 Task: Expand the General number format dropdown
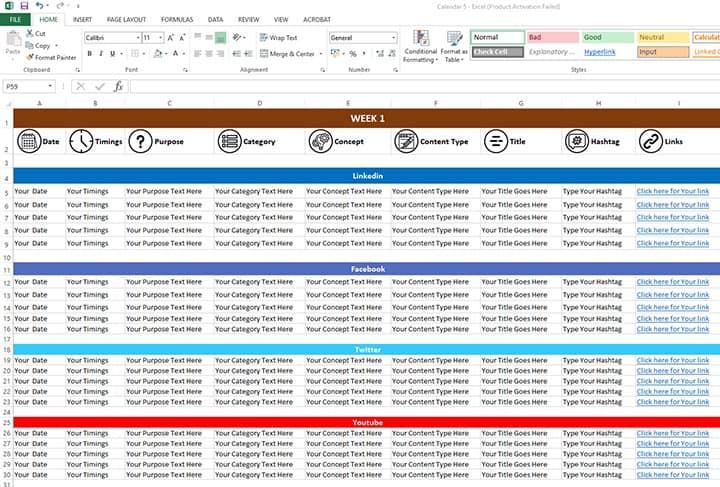pos(393,37)
